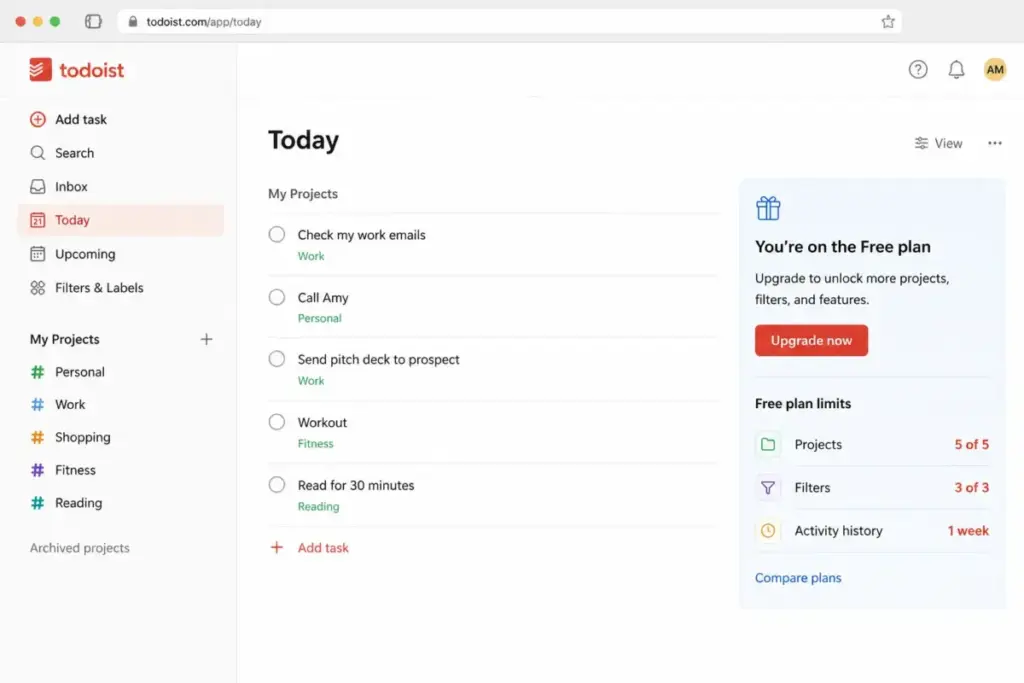Click the red plus Add task icon in sidebar
This screenshot has height=683, width=1024.
(x=38, y=119)
